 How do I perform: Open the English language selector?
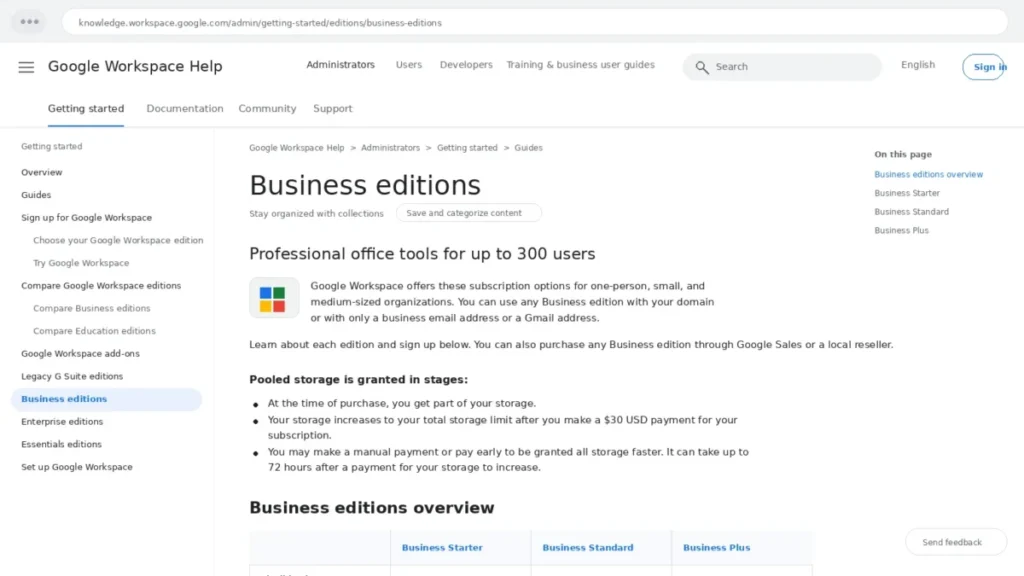click(x=918, y=65)
